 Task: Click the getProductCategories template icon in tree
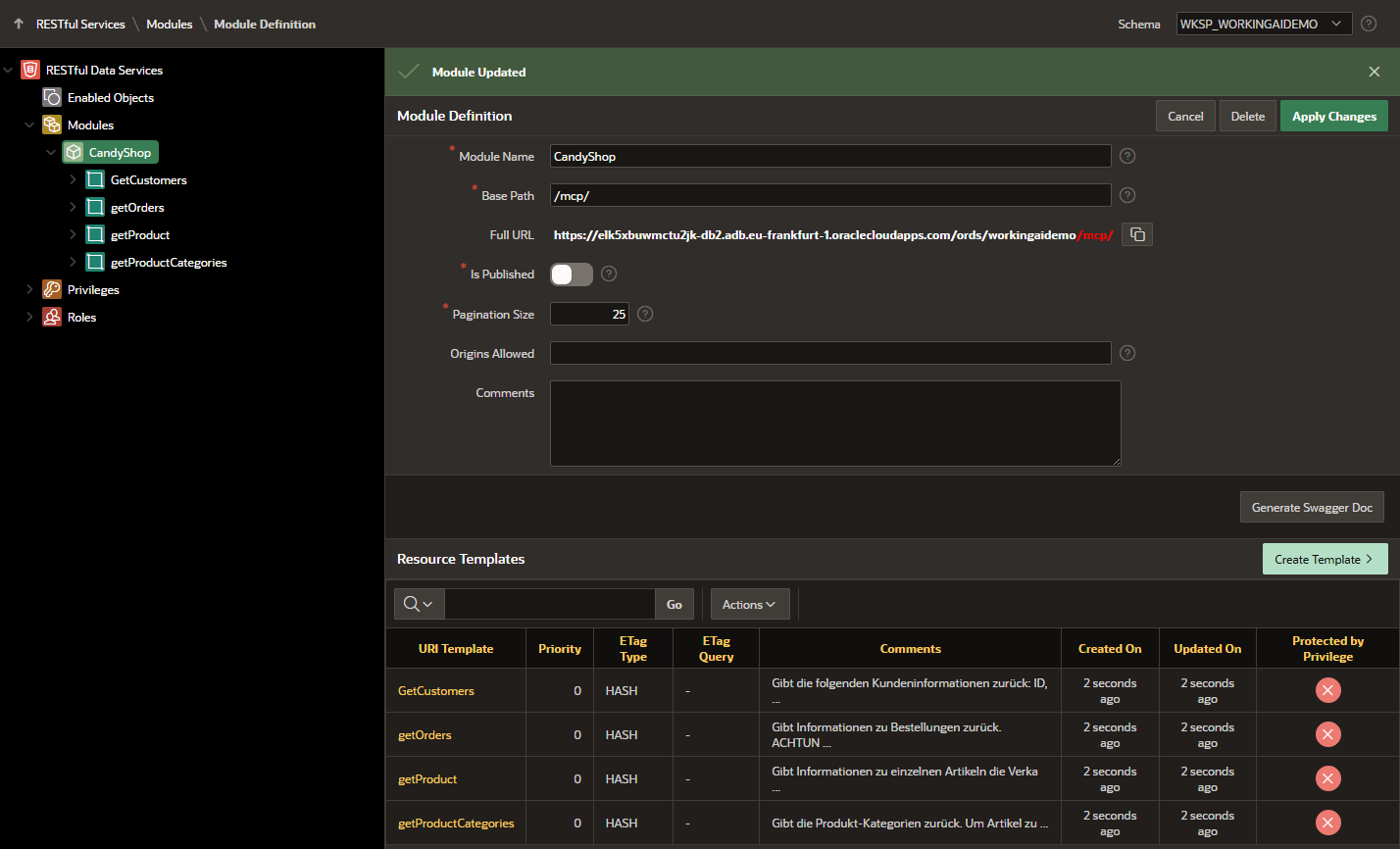point(95,263)
